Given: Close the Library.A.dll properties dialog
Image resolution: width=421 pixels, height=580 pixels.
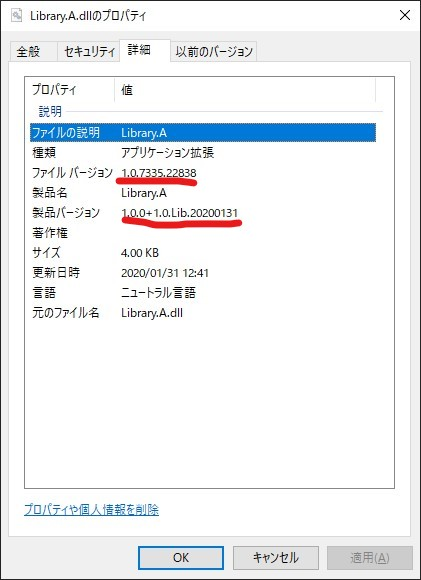Looking at the screenshot, I should click(405, 16).
